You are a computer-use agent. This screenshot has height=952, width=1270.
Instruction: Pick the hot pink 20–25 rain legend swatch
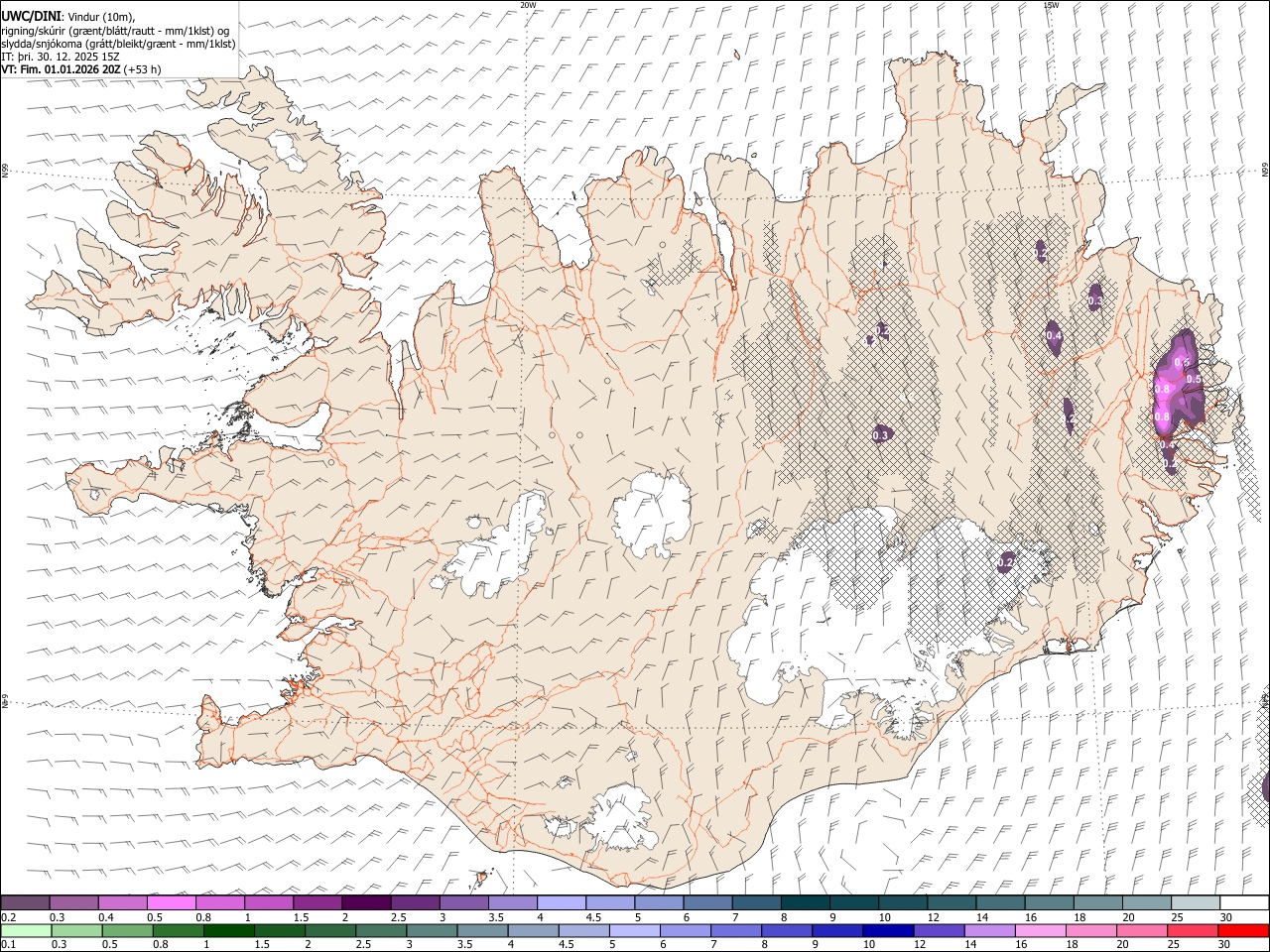(x=1141, y=930)
